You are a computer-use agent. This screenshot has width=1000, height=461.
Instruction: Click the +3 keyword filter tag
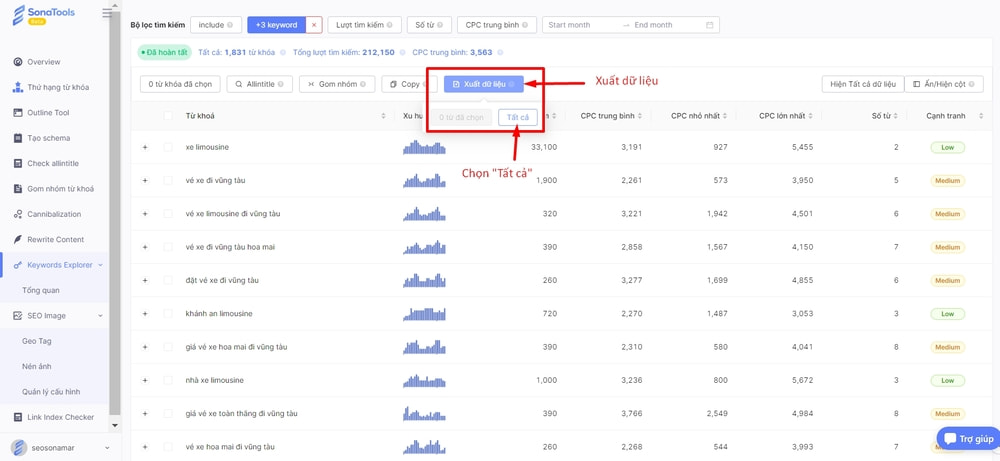click(276, 25)
